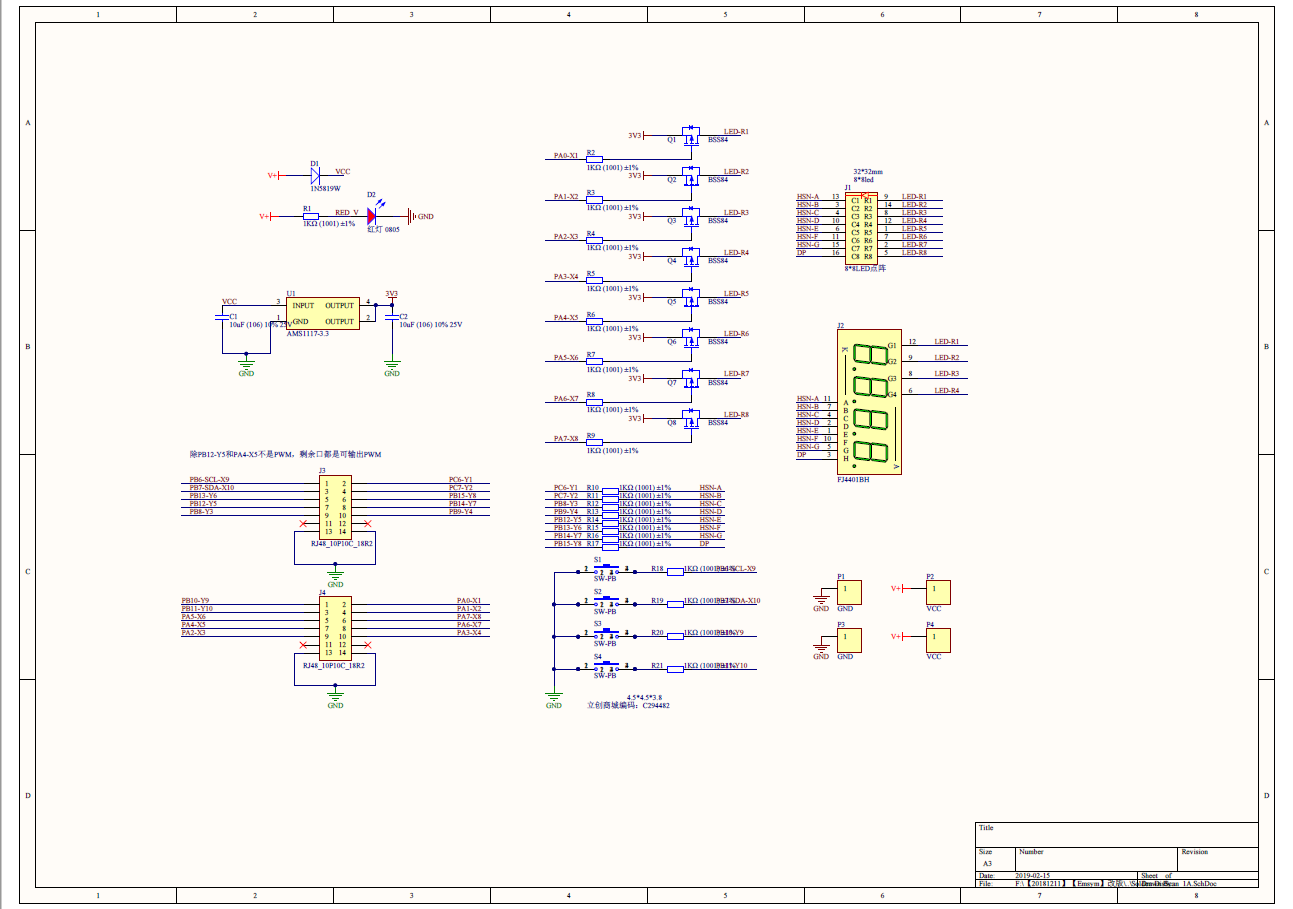Select the P3 GND pad box
The image size is (1293, 909).
[850, 640]
